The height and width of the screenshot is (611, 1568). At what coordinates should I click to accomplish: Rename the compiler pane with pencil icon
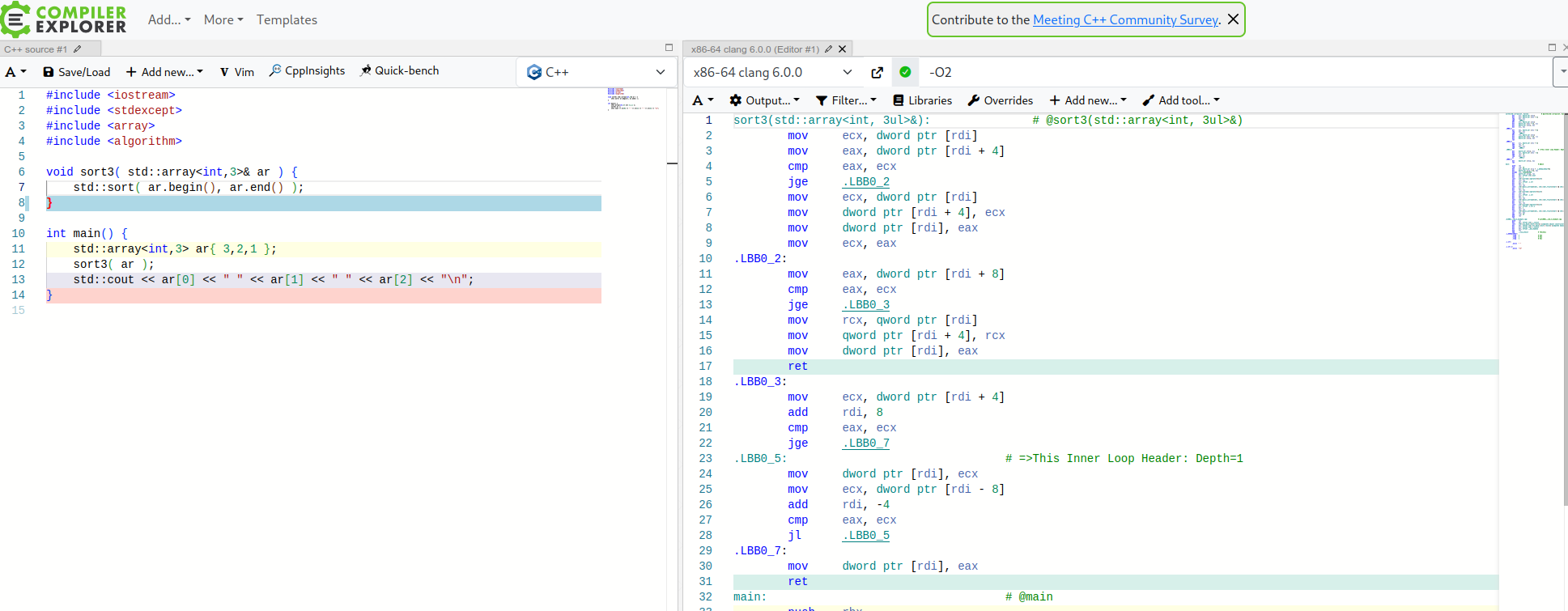829,49
